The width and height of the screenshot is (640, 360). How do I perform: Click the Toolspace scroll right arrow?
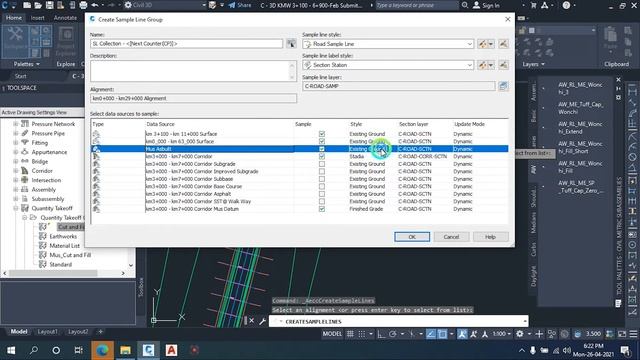(x=123, y=273)
